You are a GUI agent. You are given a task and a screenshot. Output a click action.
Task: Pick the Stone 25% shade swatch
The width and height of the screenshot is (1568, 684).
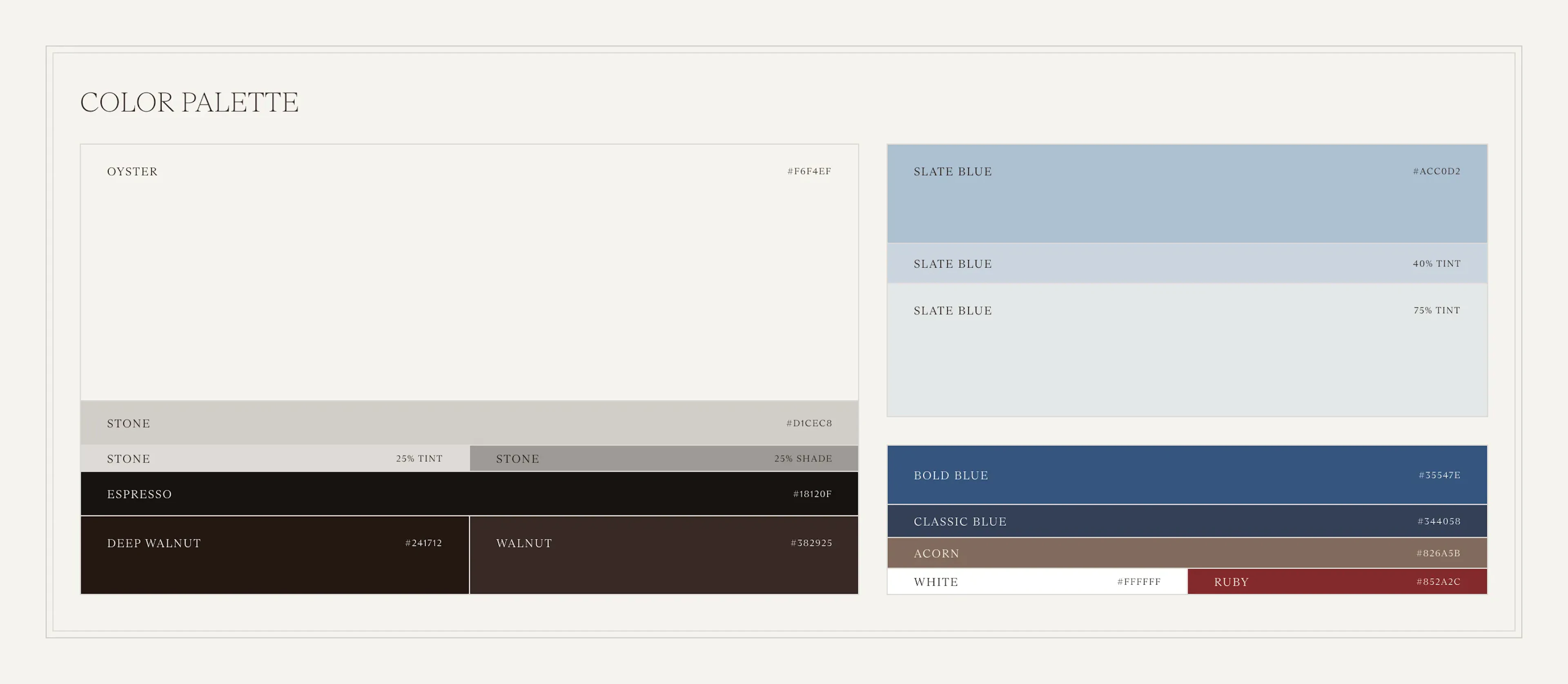[664, 458]
